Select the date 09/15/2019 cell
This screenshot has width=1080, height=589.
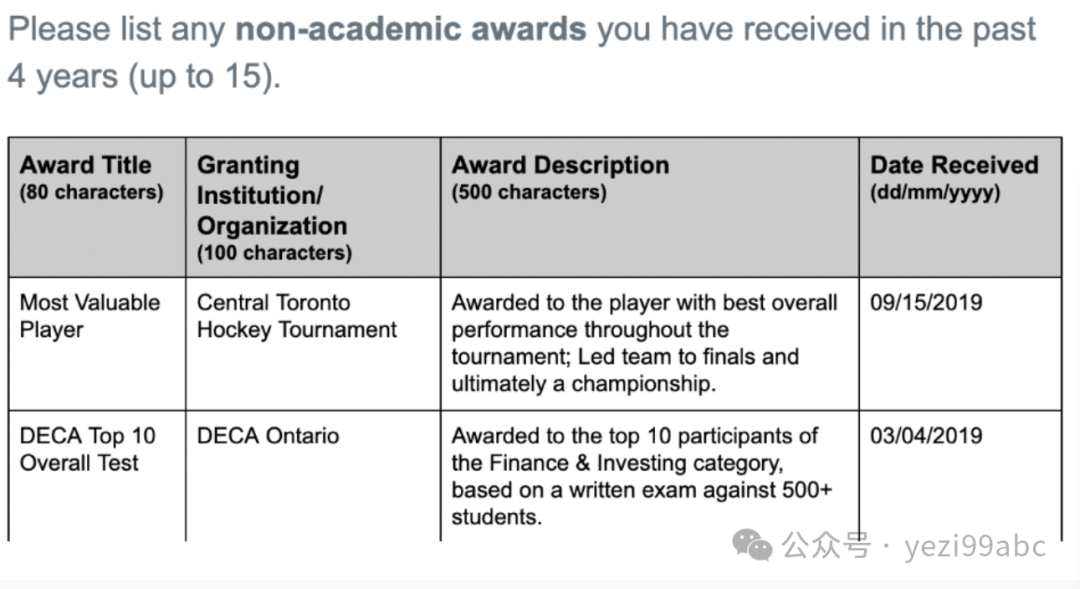(961, 344)
